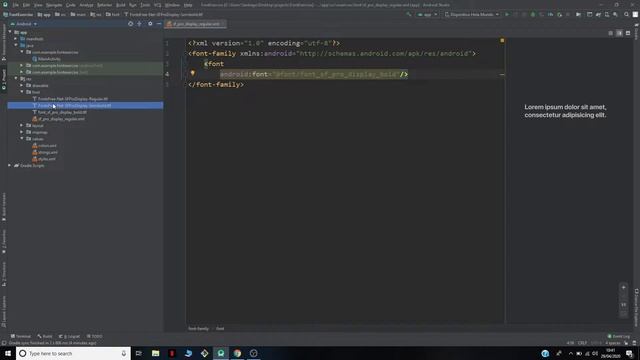Click the green Run app button

507,15
